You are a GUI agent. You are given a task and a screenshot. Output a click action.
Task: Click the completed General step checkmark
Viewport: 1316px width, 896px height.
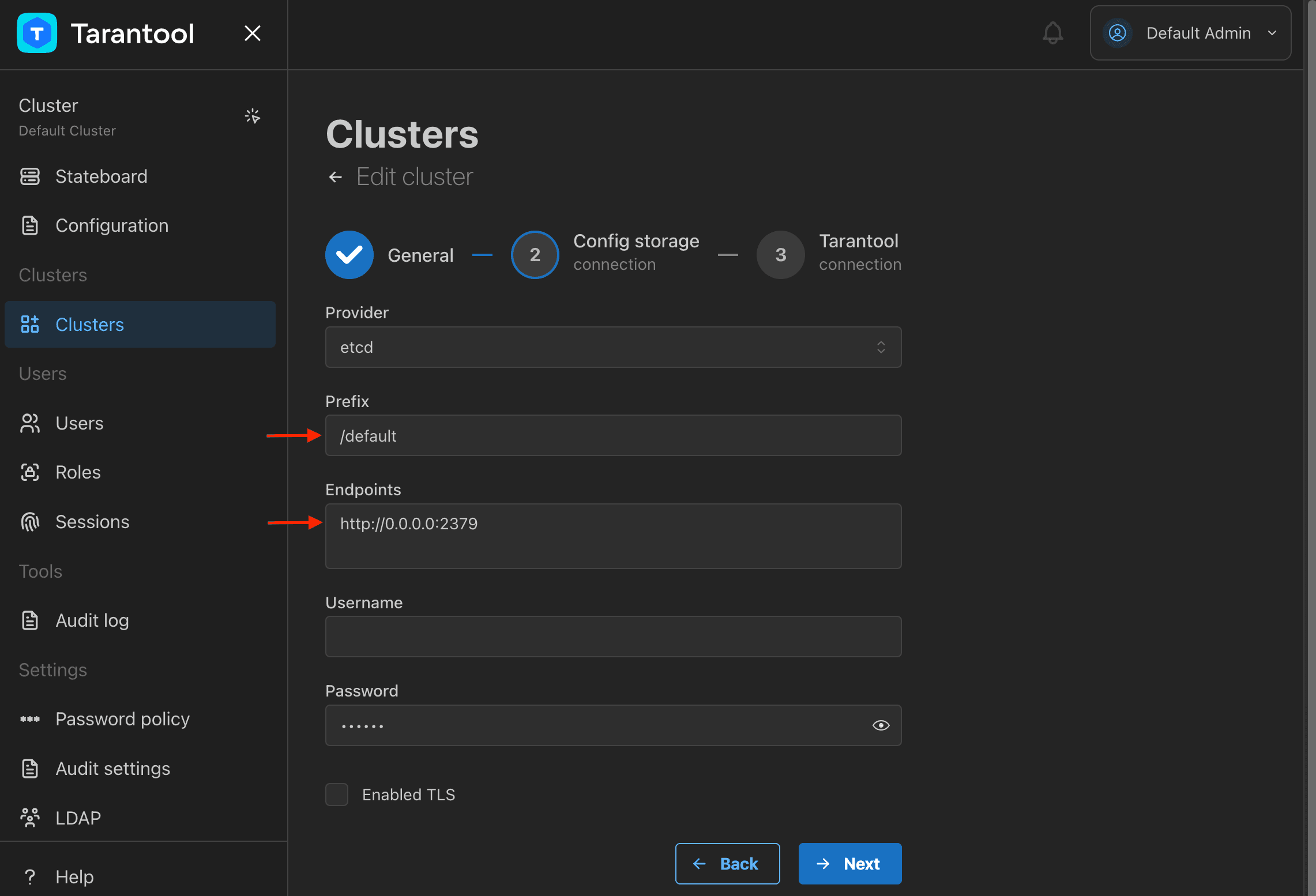349,255
